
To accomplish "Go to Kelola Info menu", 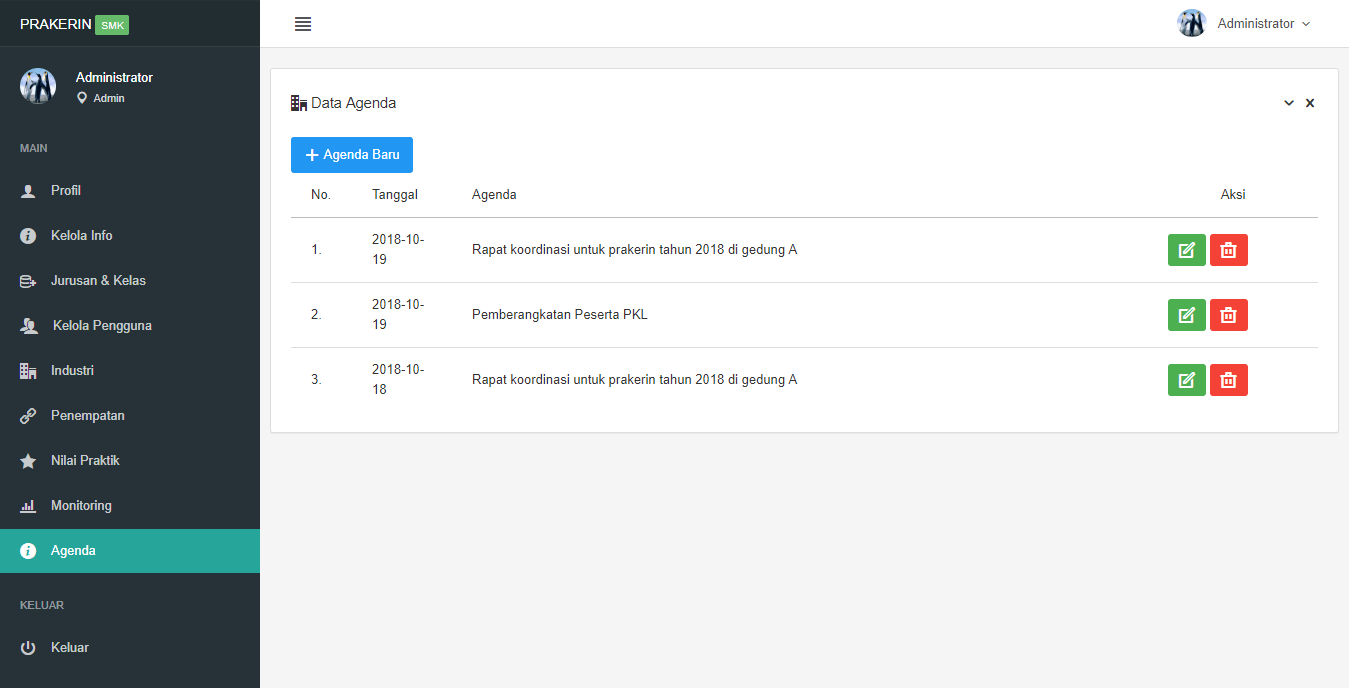I will click(x=81, y=236).
